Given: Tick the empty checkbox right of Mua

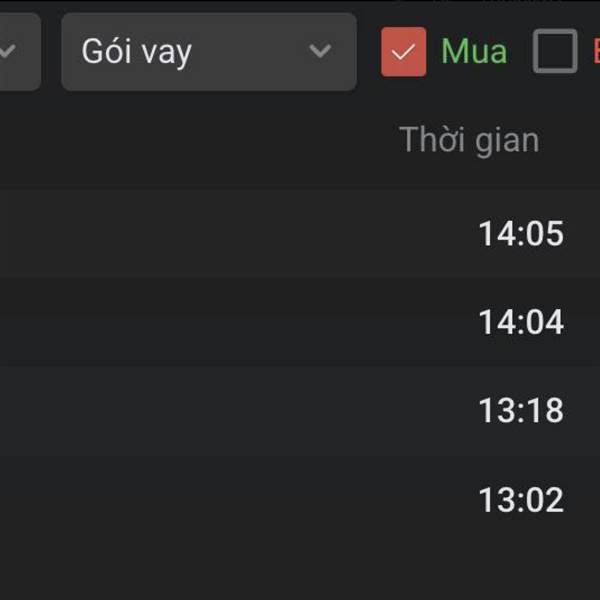Looking at the screenshot, I should coord(555,52).
